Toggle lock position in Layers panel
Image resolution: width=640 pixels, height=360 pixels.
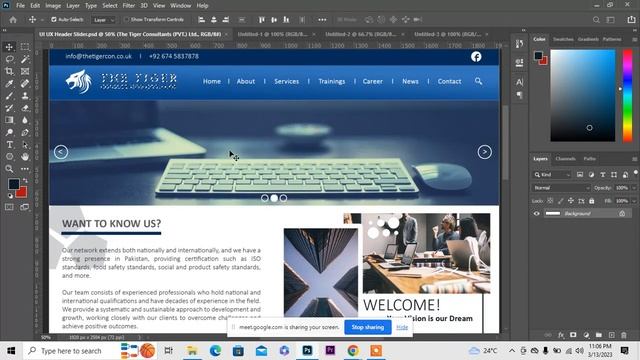point(571,201)
